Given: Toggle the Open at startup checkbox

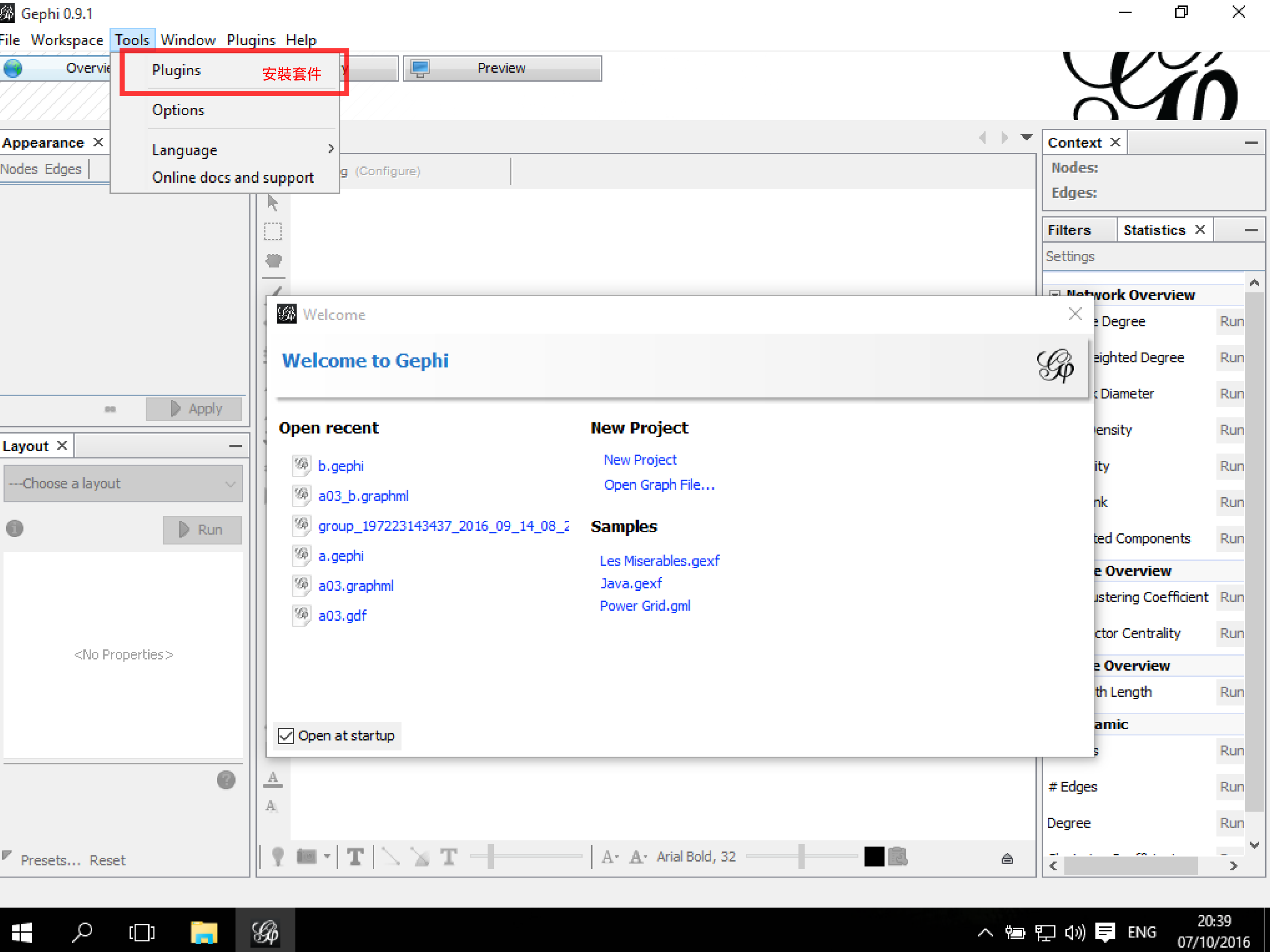Looking at the screenshot, I should pyautogui.click(x=285, y=736).
